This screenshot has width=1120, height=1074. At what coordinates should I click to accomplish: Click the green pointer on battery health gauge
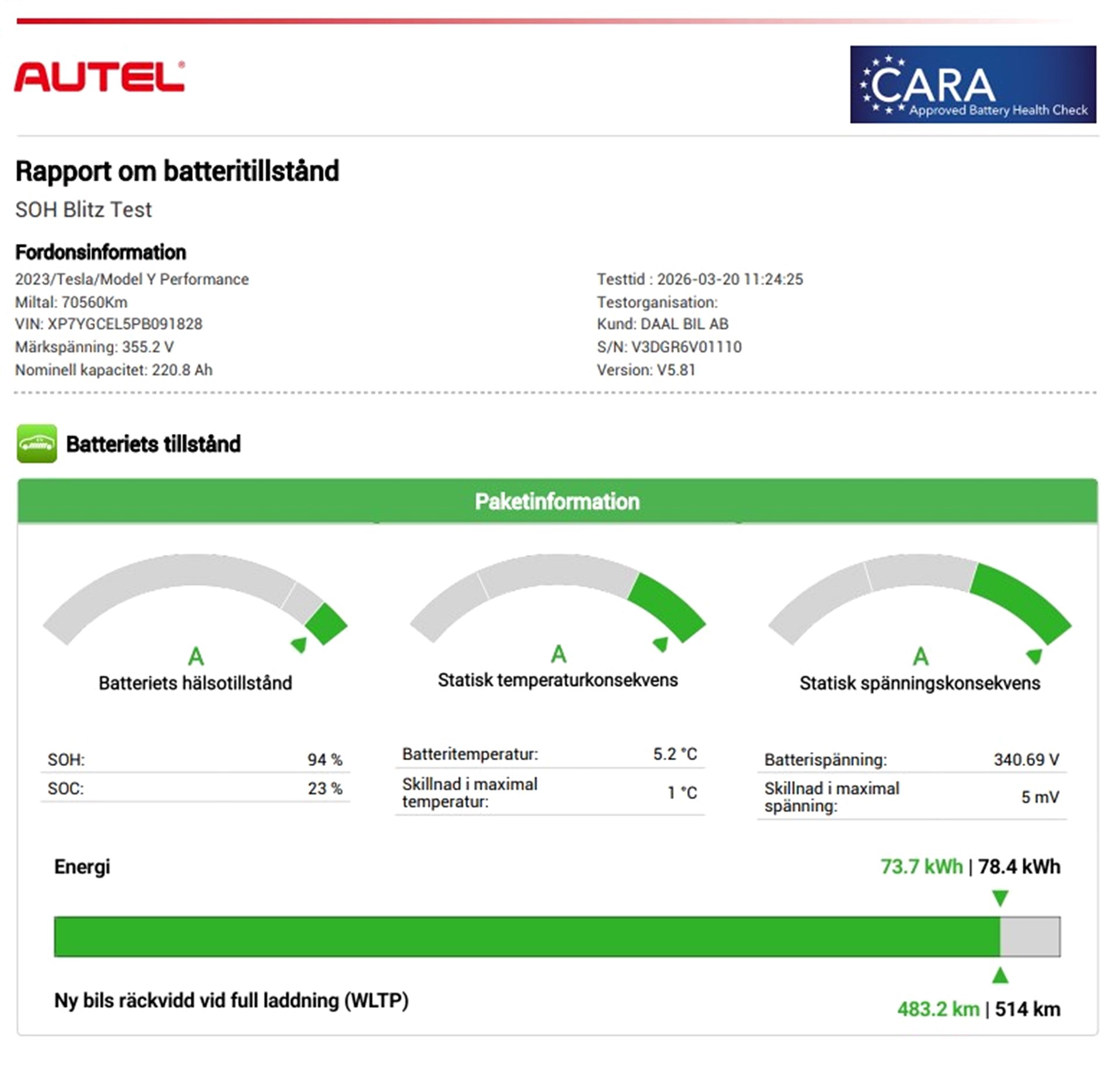299,645
